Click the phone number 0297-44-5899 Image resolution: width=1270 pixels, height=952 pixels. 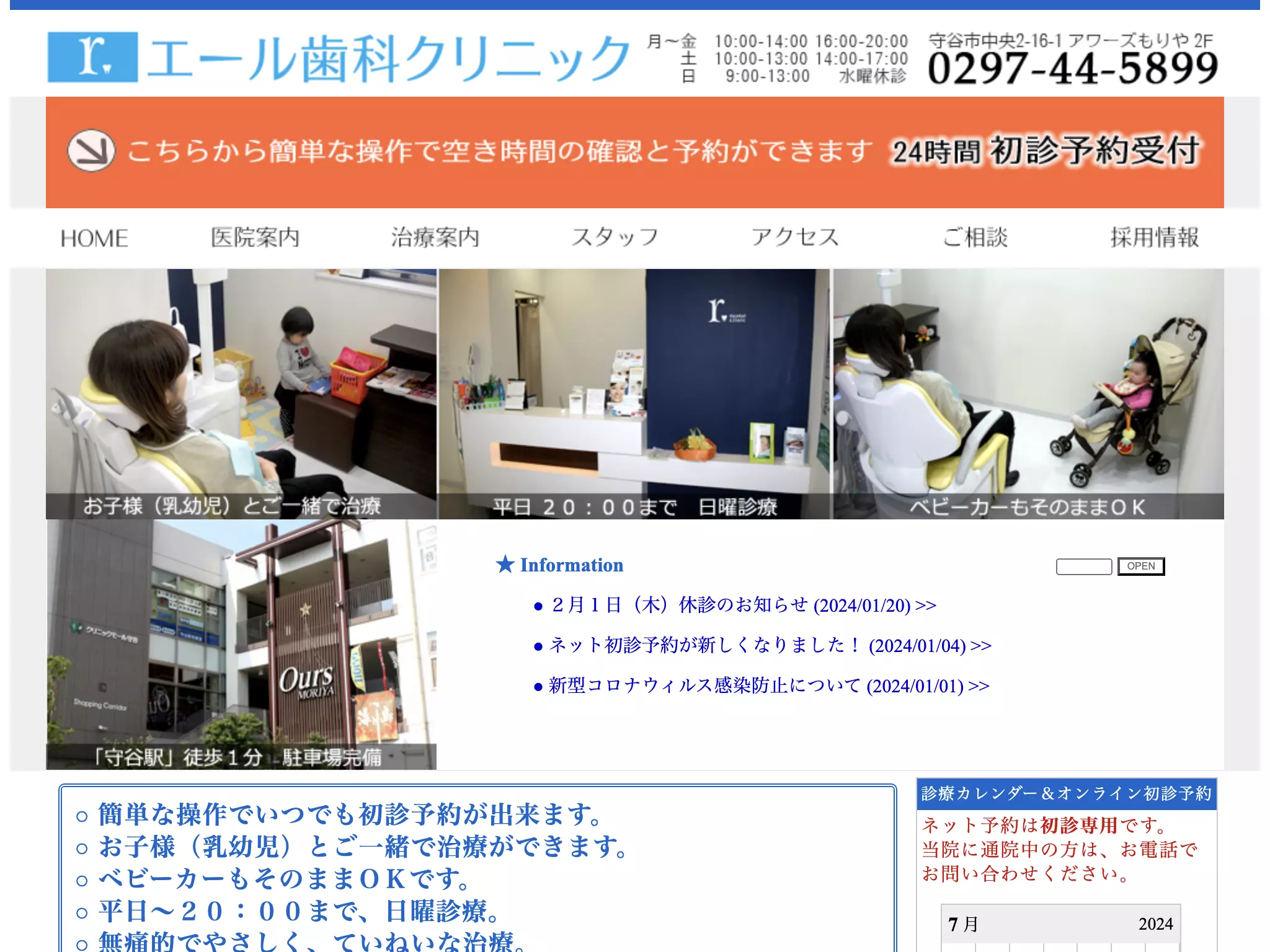point(1073,68)
